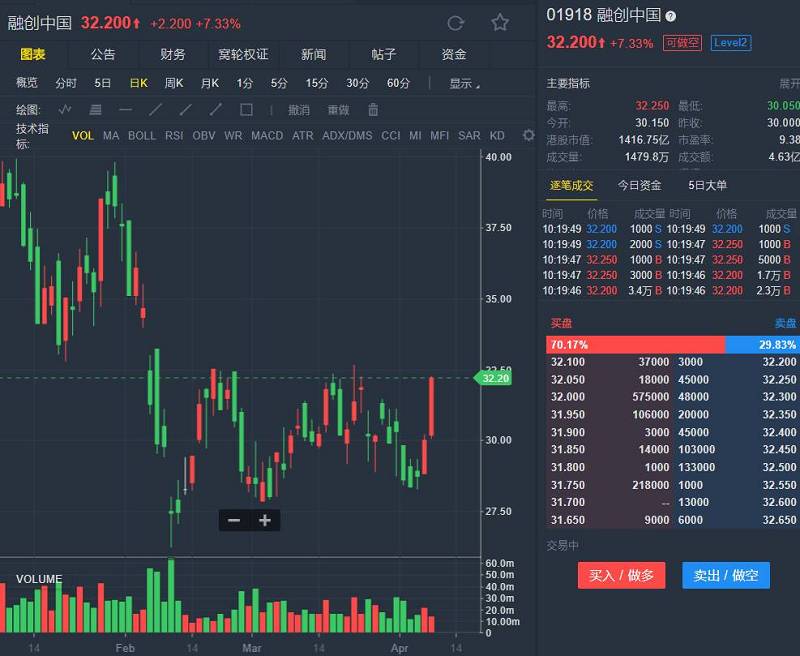800x656 pixels.
Task: Enable the MI indicator
Action: coord(415,136)
